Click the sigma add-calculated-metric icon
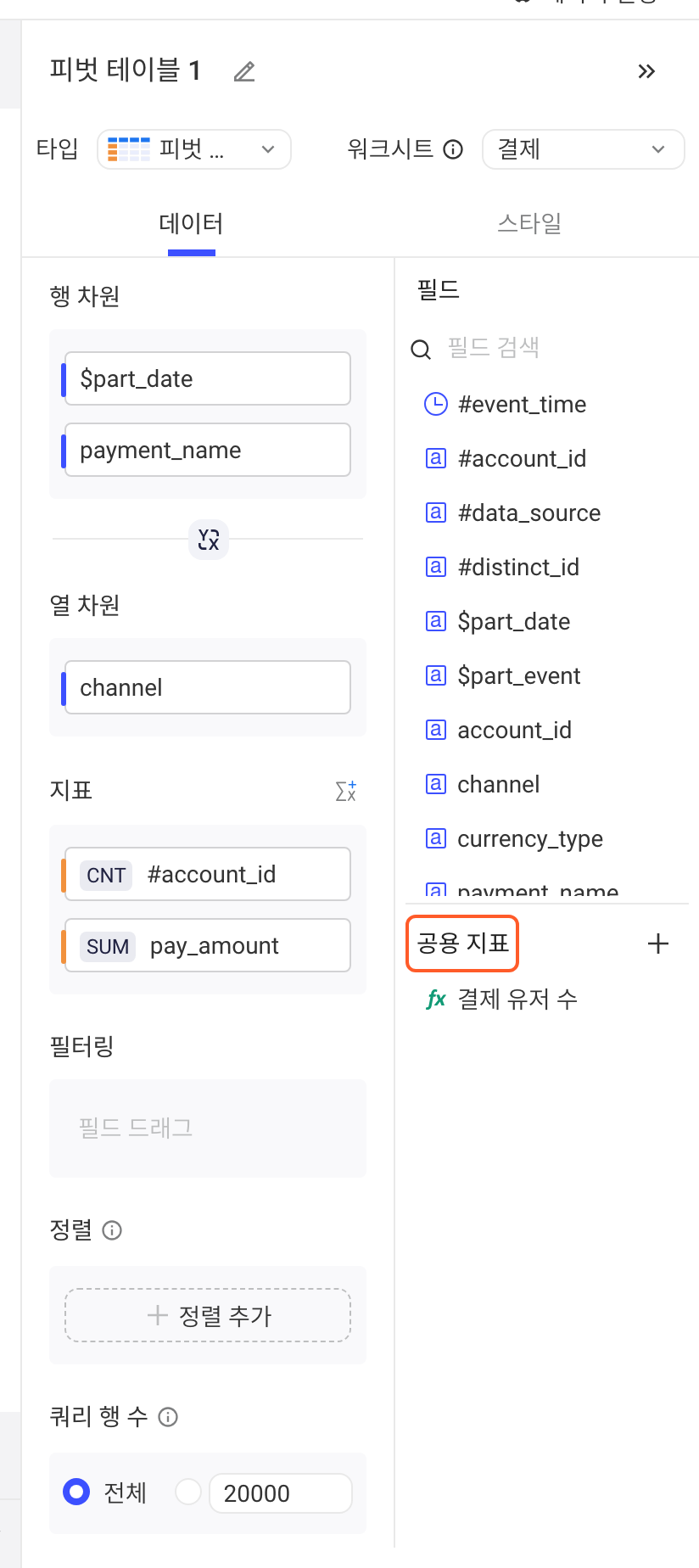Screen dimensions: 699x1568 click(x=346, y=791)
